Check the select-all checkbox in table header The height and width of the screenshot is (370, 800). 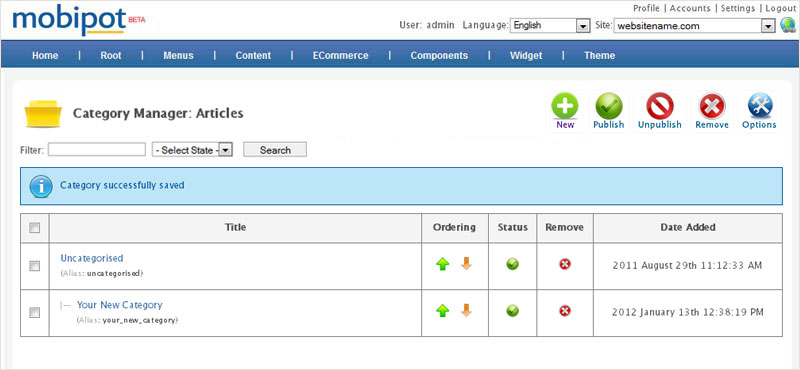(35, 228)
